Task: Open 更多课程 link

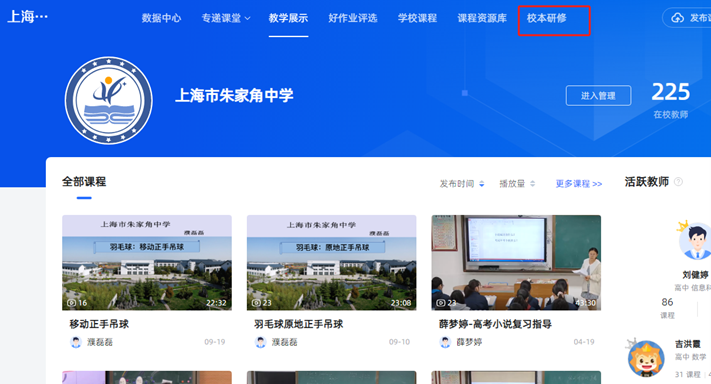Action: [579, 184]
